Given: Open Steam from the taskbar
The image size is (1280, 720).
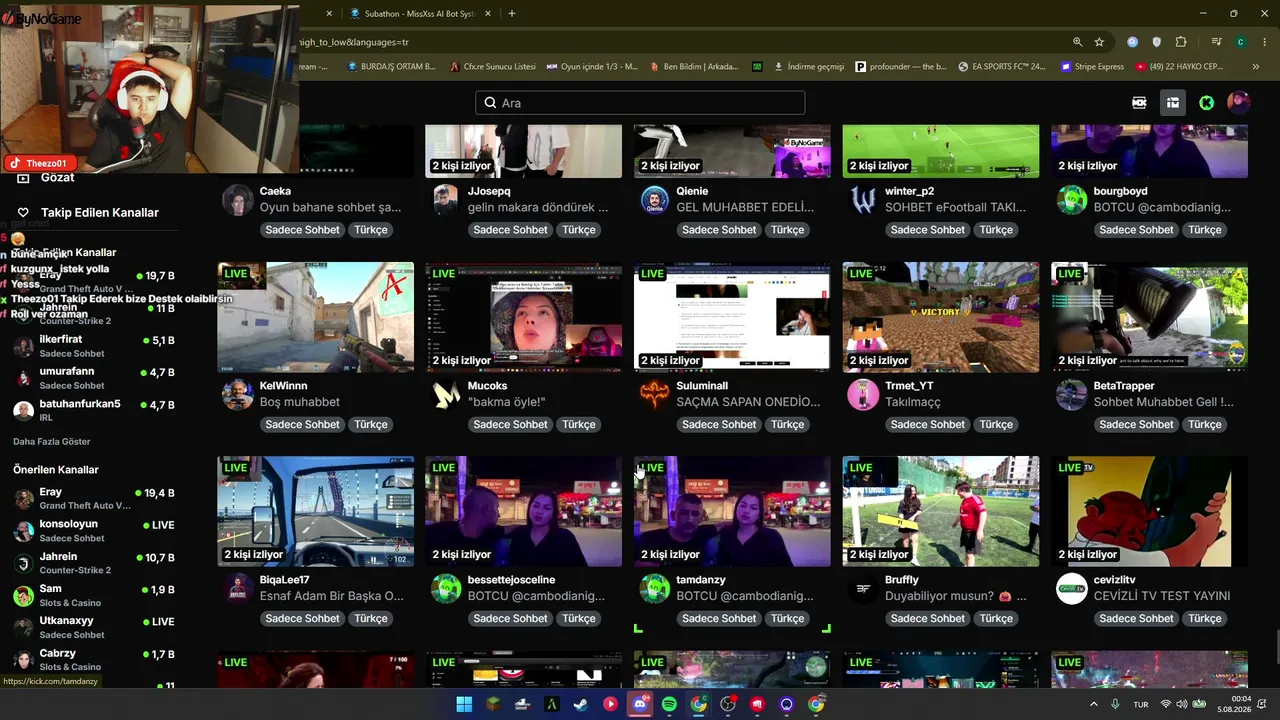Looking at the screenshot, I should click(581, 704).
